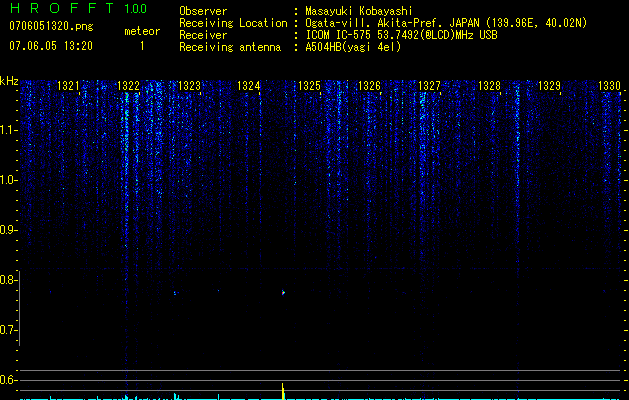The height and width of the screenshot is (400, 629).
Task: Click the 1323 time marker
Action: (x=189, y=85)
